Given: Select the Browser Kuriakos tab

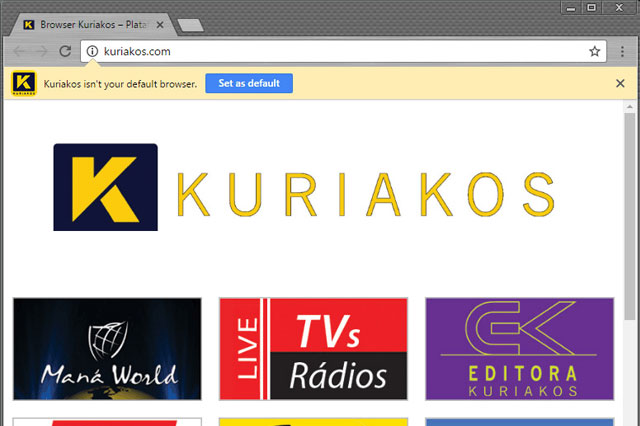Looking at the screenshot, I should click(x=93, y=25).
